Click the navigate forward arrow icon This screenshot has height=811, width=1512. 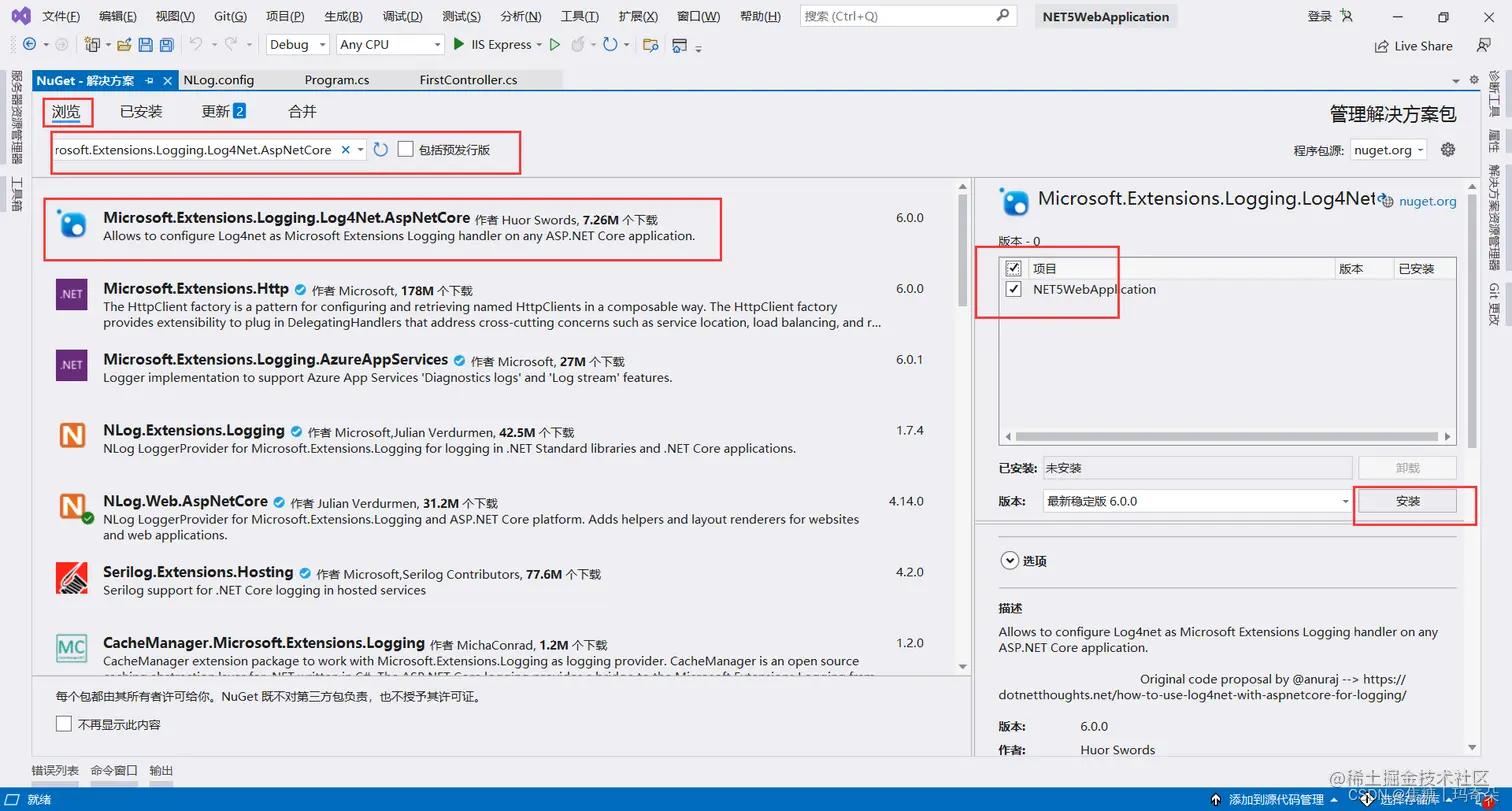tap(61, 45)
